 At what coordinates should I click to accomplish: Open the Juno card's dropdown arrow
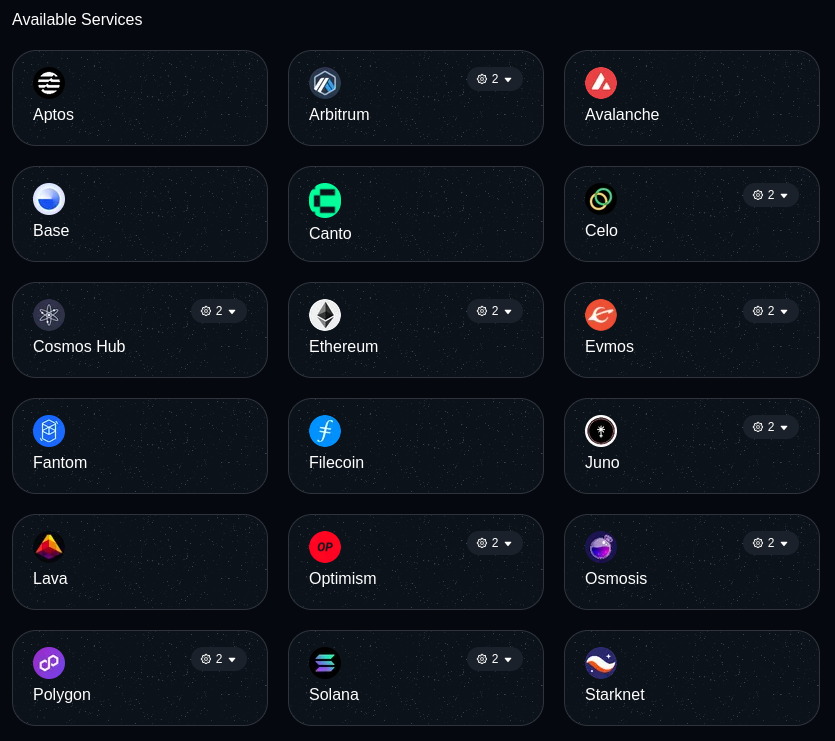click(x=784, y=427)
